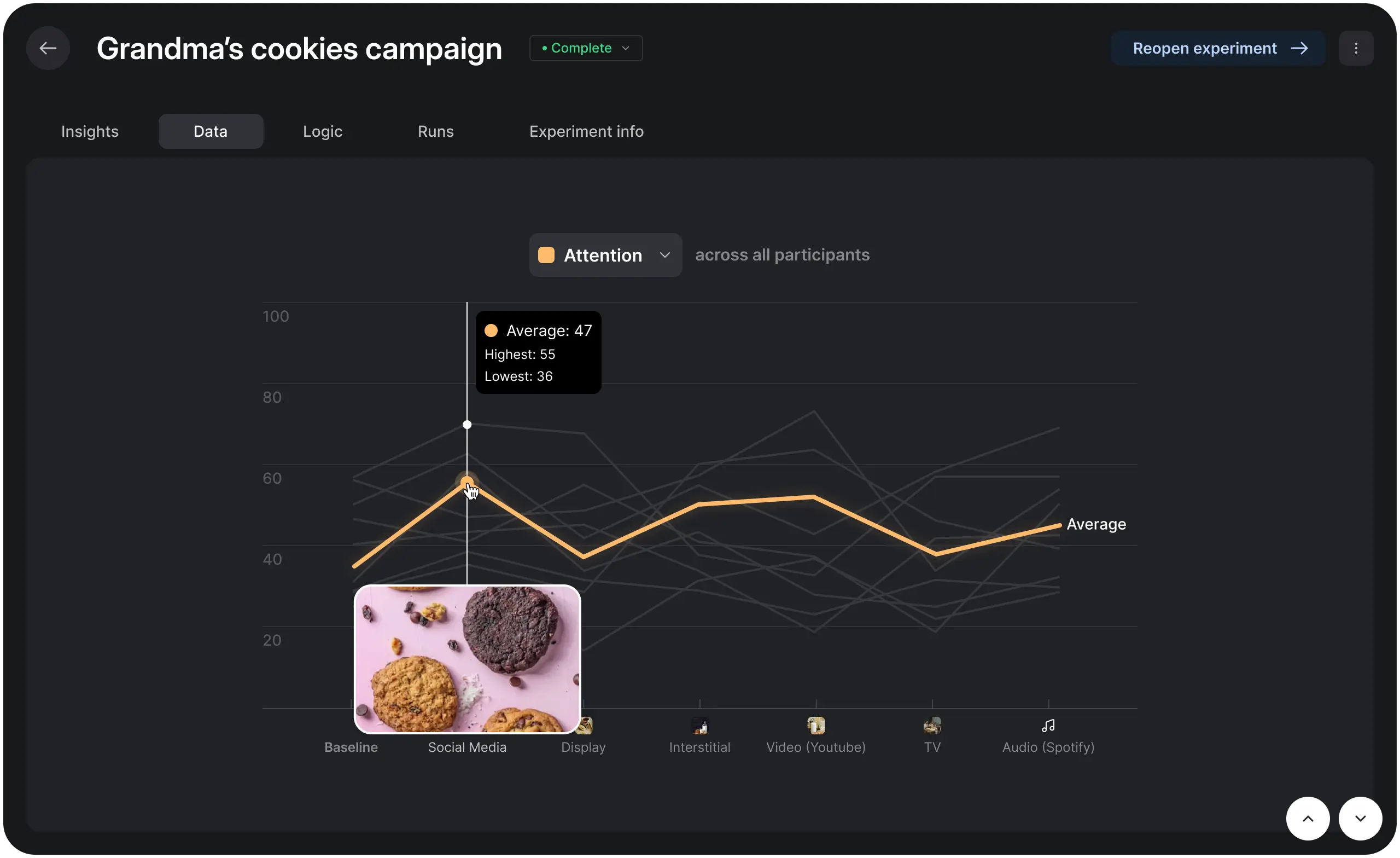Click the cookies image thumbnail under the chart
The width and height of the screenshot is (1400, 858).
click(x=467, y=659)
